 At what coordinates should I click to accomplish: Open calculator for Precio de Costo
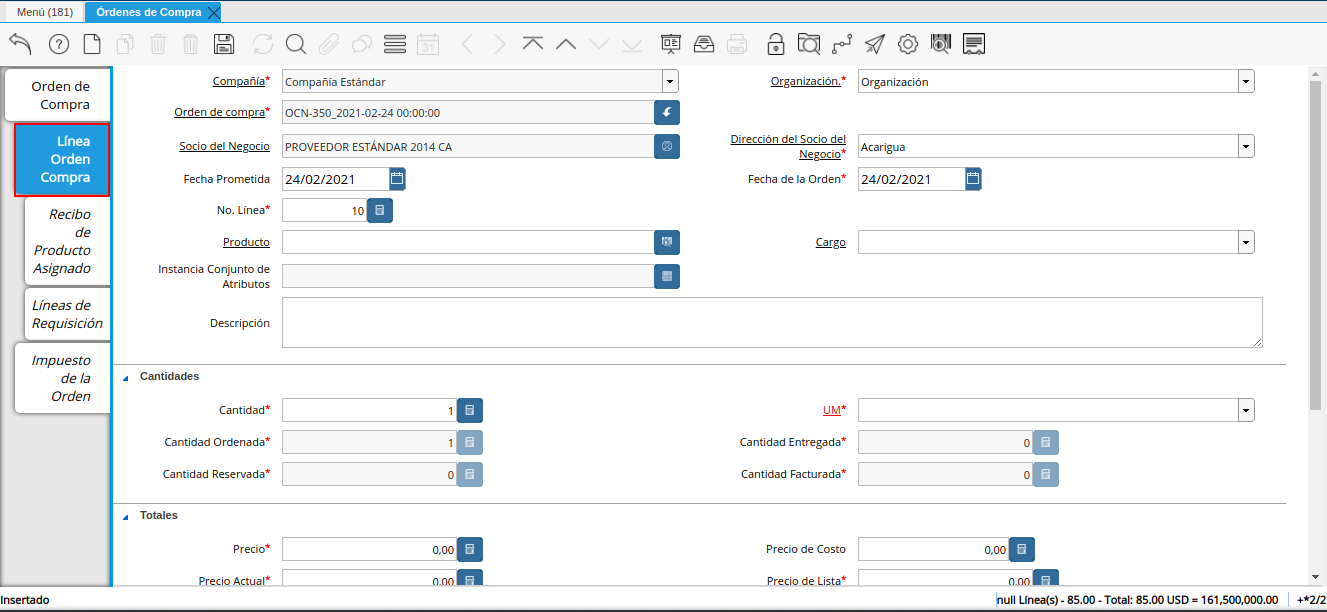pos(1021,549)
